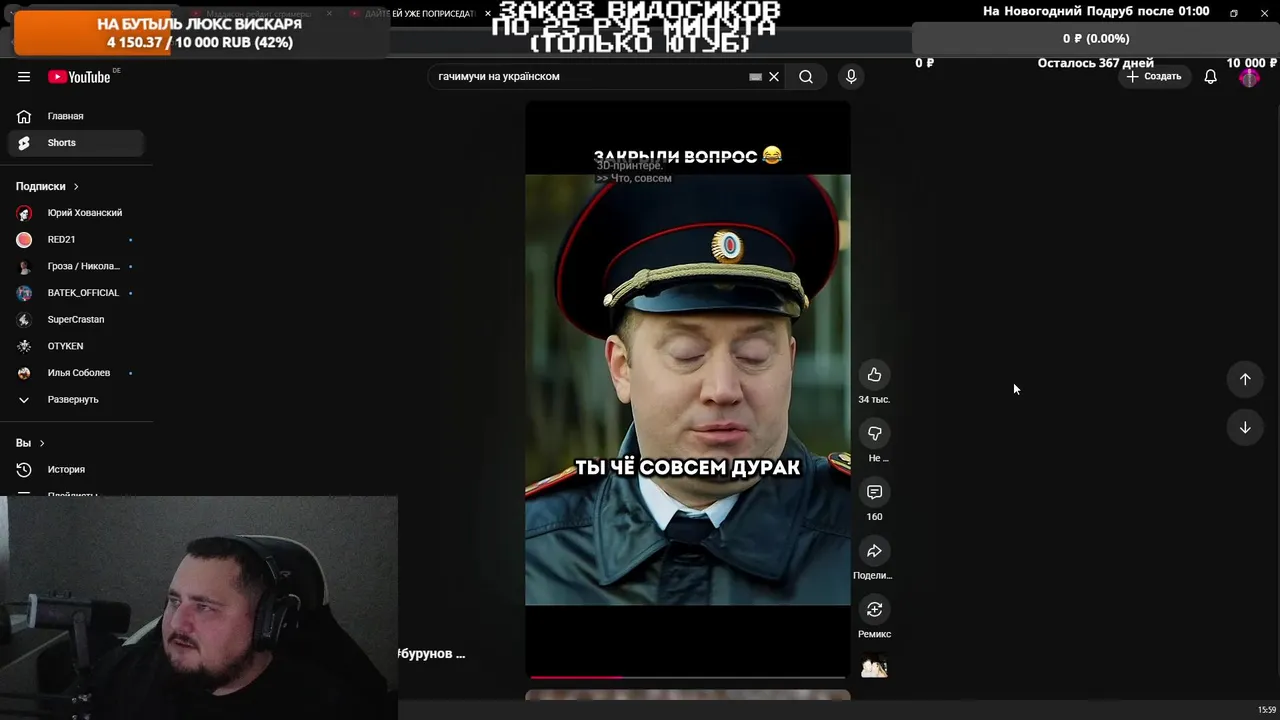This screenshot has width=1280, height=720.
Task: Expand the Подписки section header
Action: point(47,186)
